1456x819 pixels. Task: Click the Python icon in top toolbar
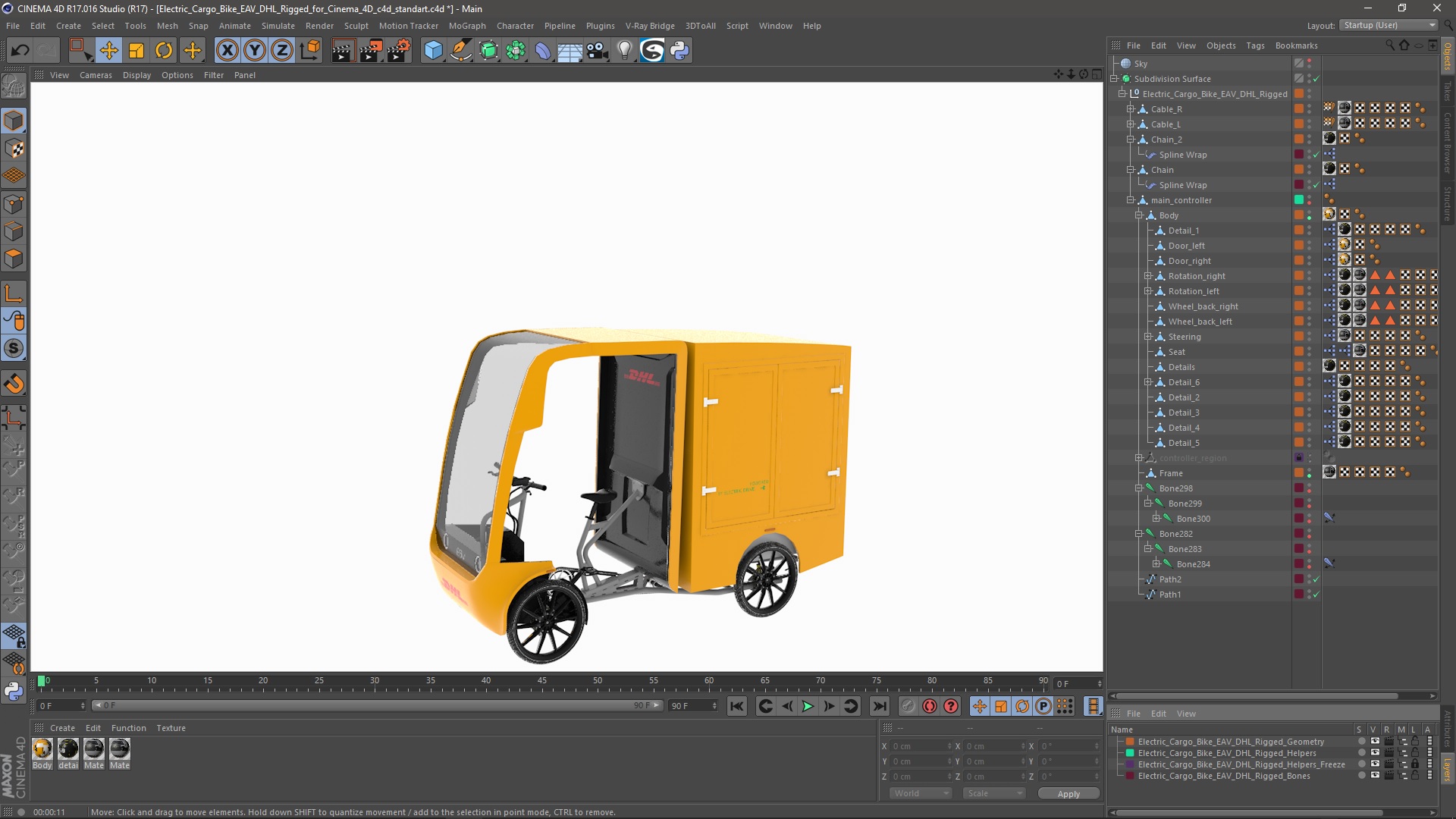[x=679, y=51]
